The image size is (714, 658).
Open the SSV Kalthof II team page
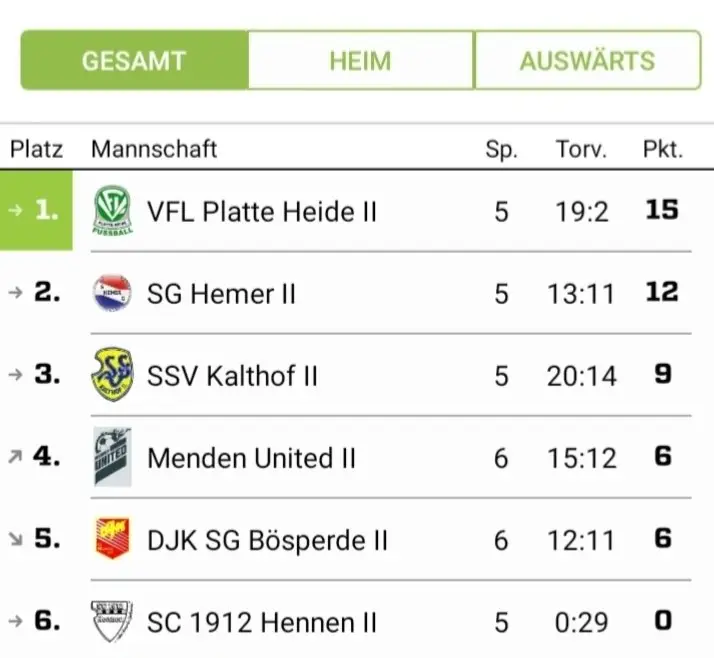point(232,375)
